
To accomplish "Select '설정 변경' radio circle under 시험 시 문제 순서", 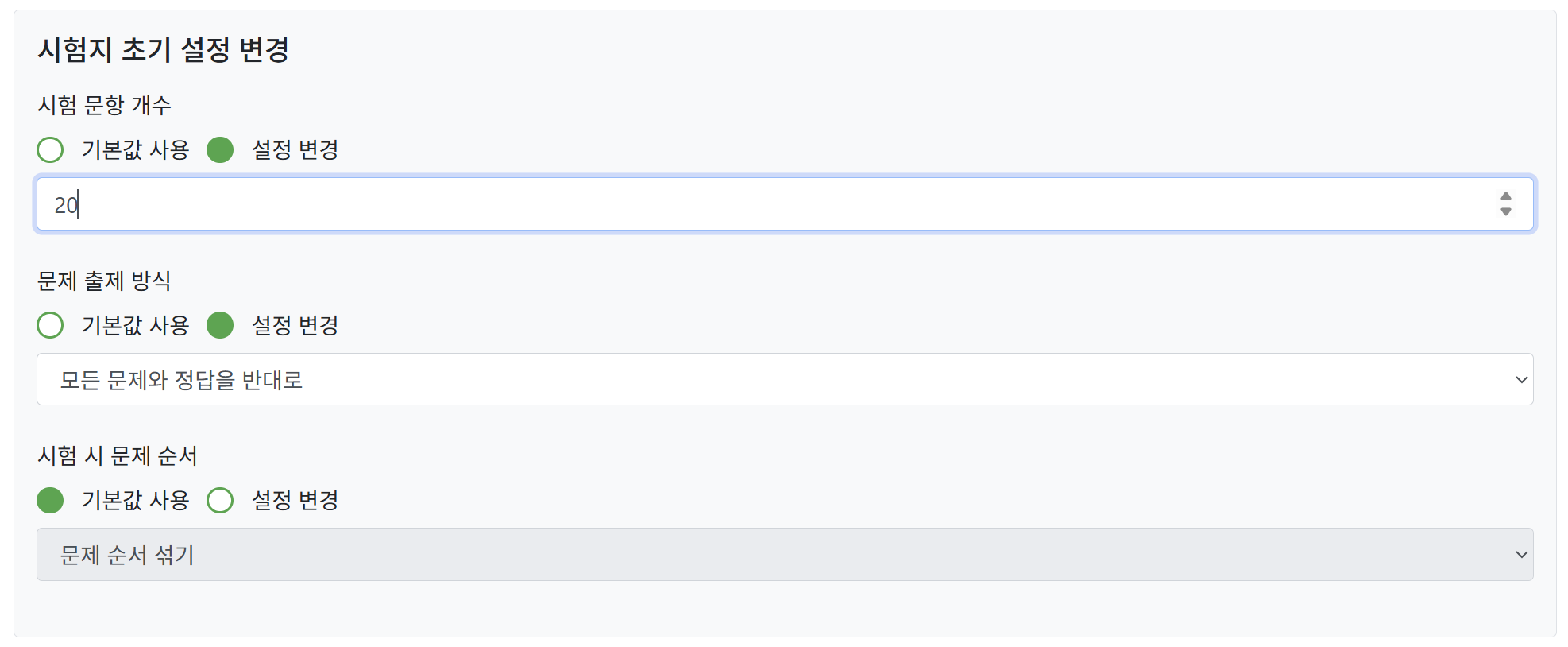I will 220,500.
